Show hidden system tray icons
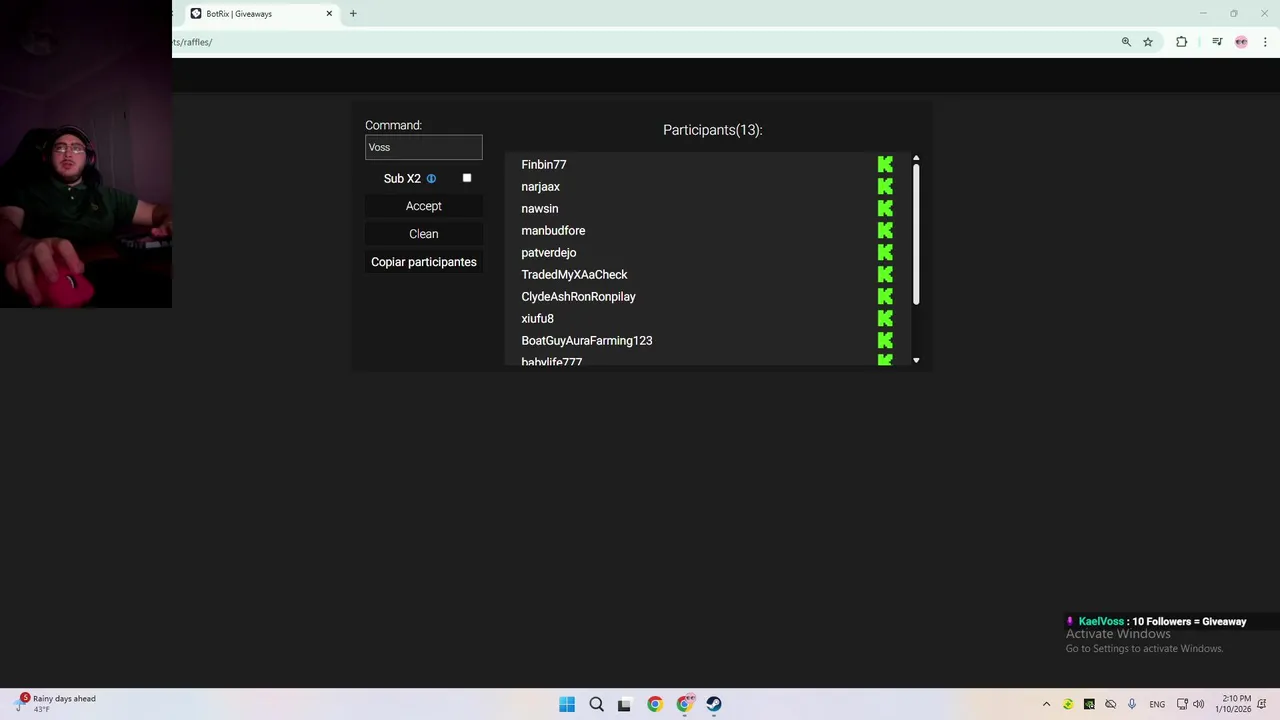 click(1046, 704)
